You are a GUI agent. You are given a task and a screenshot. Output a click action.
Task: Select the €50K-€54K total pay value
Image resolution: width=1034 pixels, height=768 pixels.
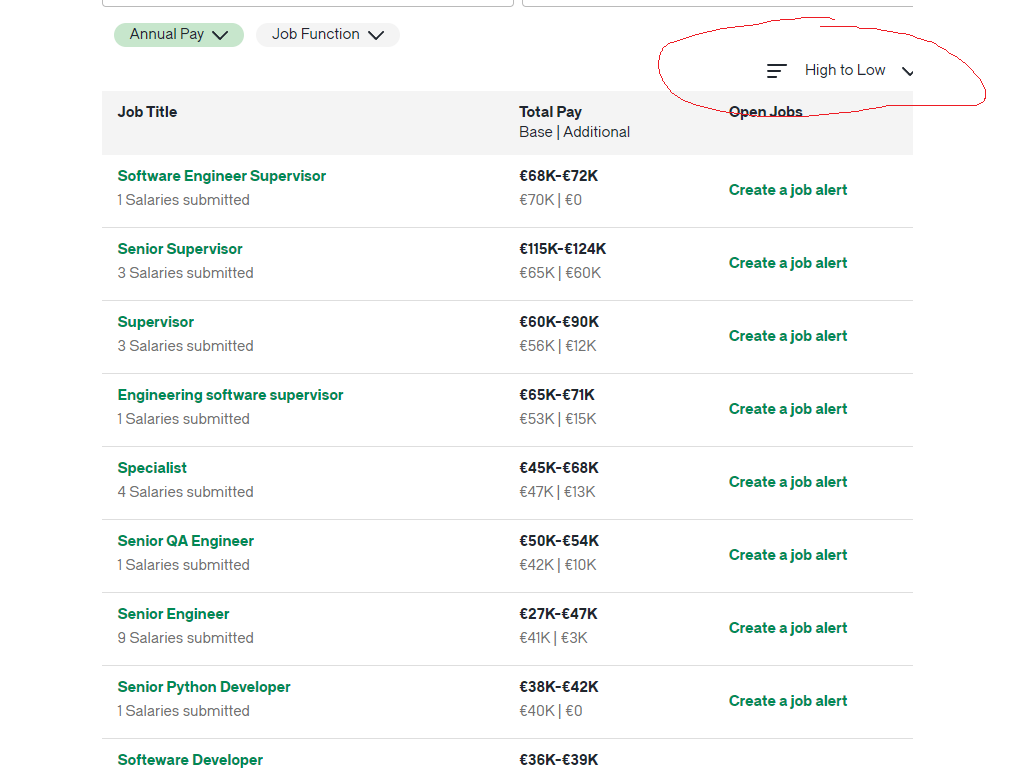(559, 541)
